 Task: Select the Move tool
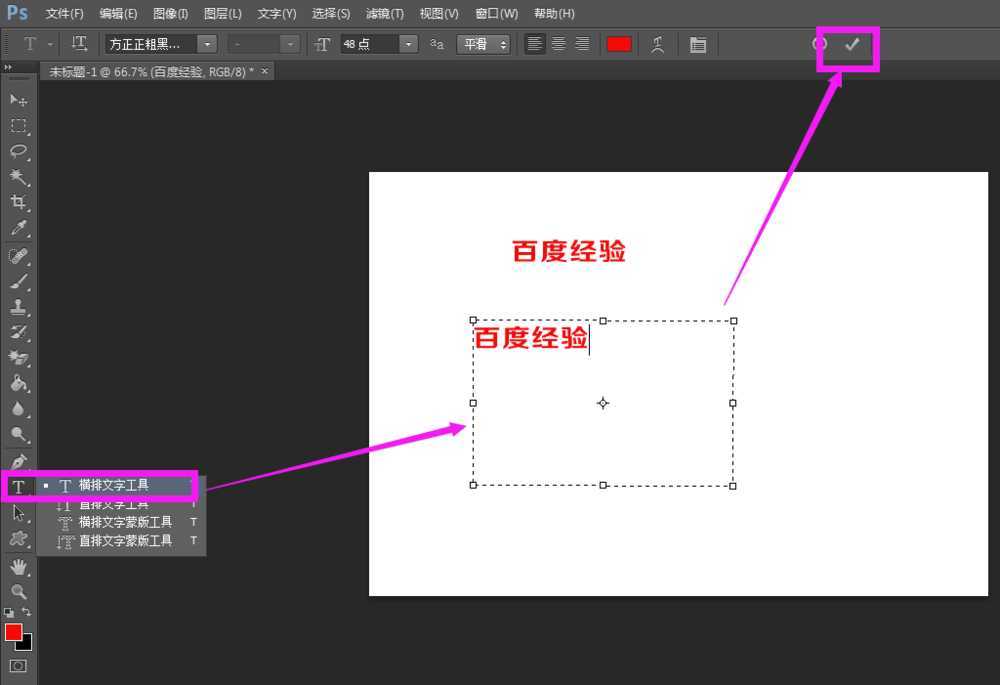pyautogui.click(x=18, y=100)
